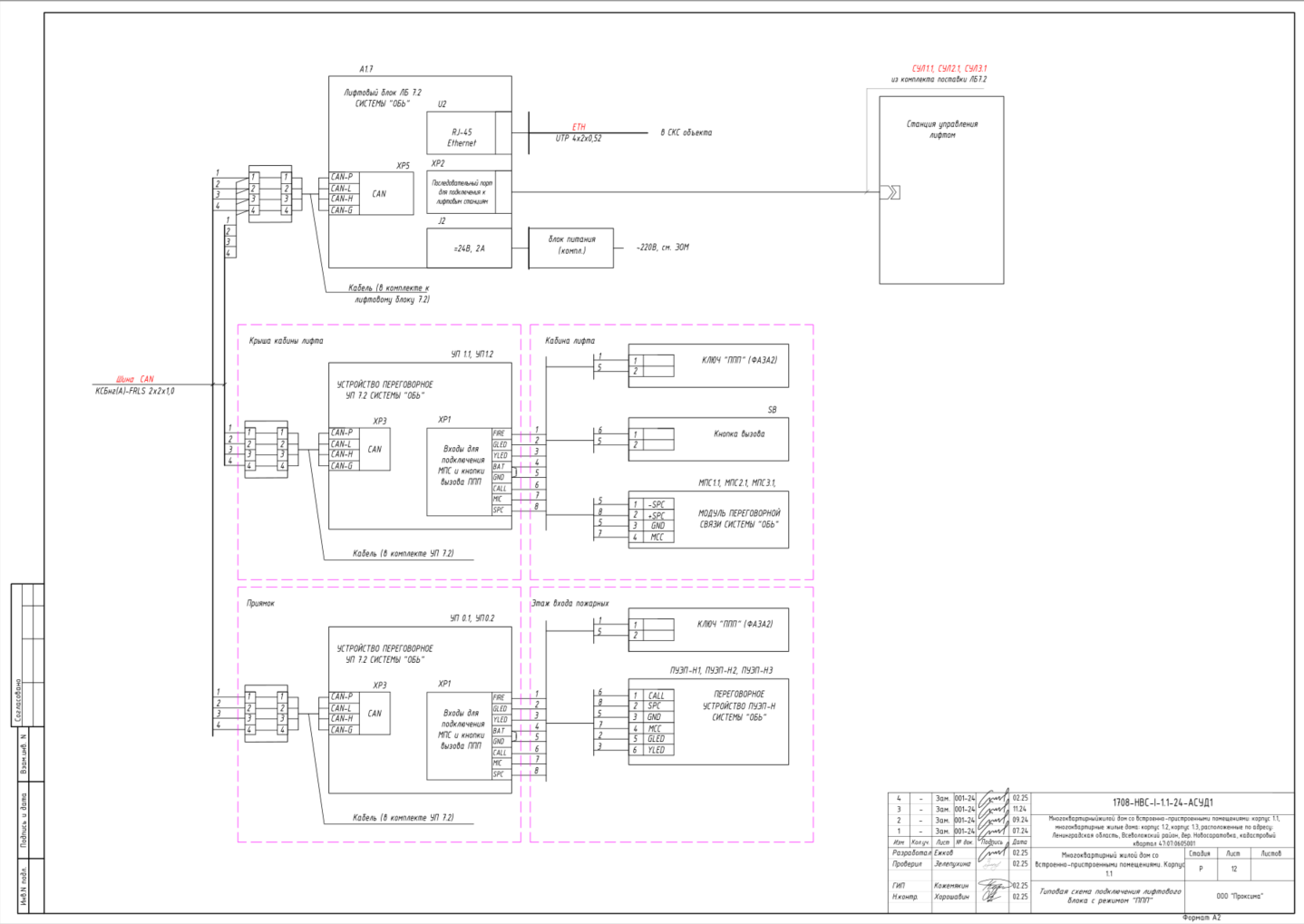This screenshot has height=924, width=1304.
Task: Select the CAN-P terminal of XP5
Action: click(343, 177)
